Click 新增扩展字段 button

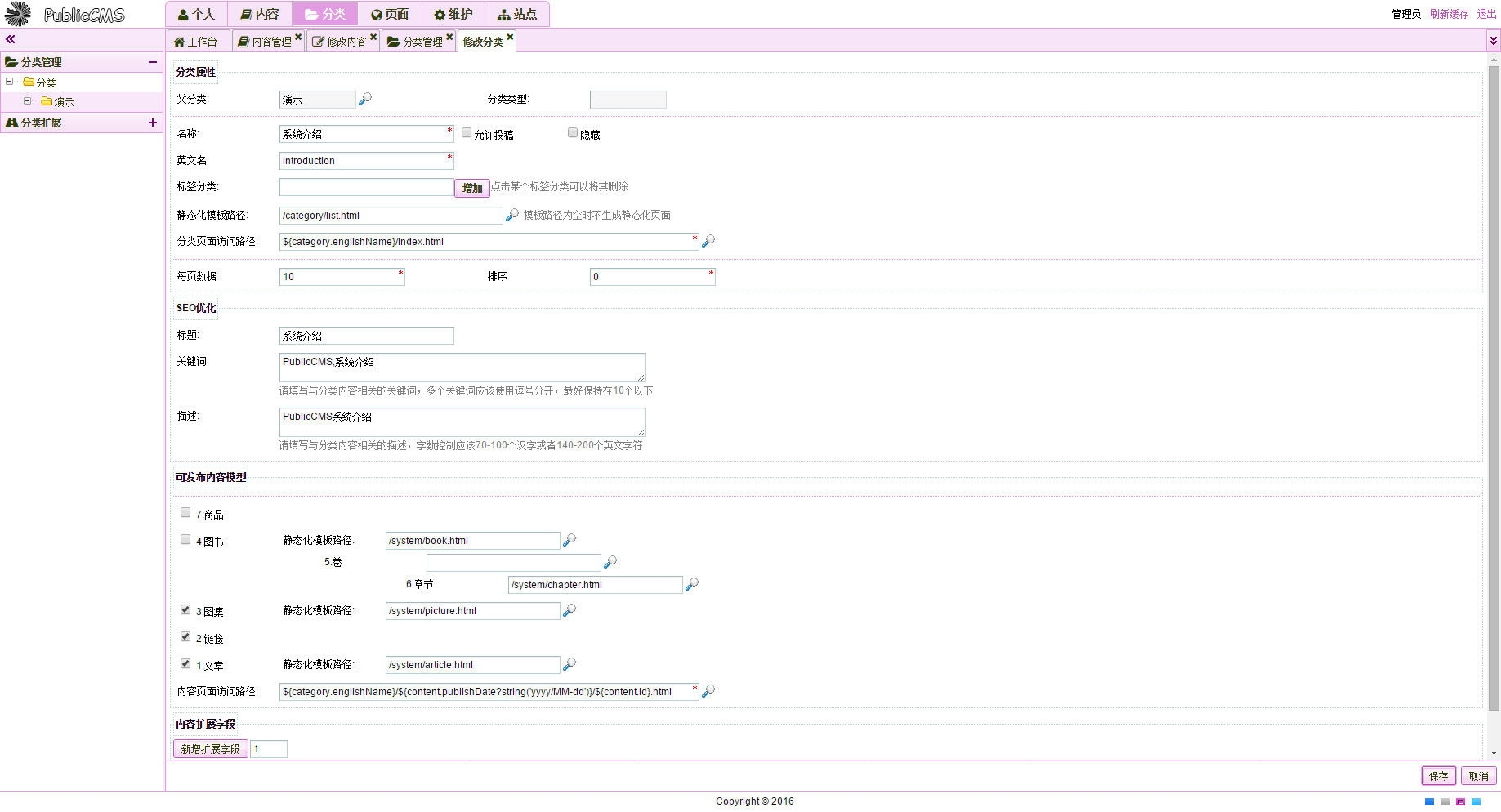click(x=211, y=748)
